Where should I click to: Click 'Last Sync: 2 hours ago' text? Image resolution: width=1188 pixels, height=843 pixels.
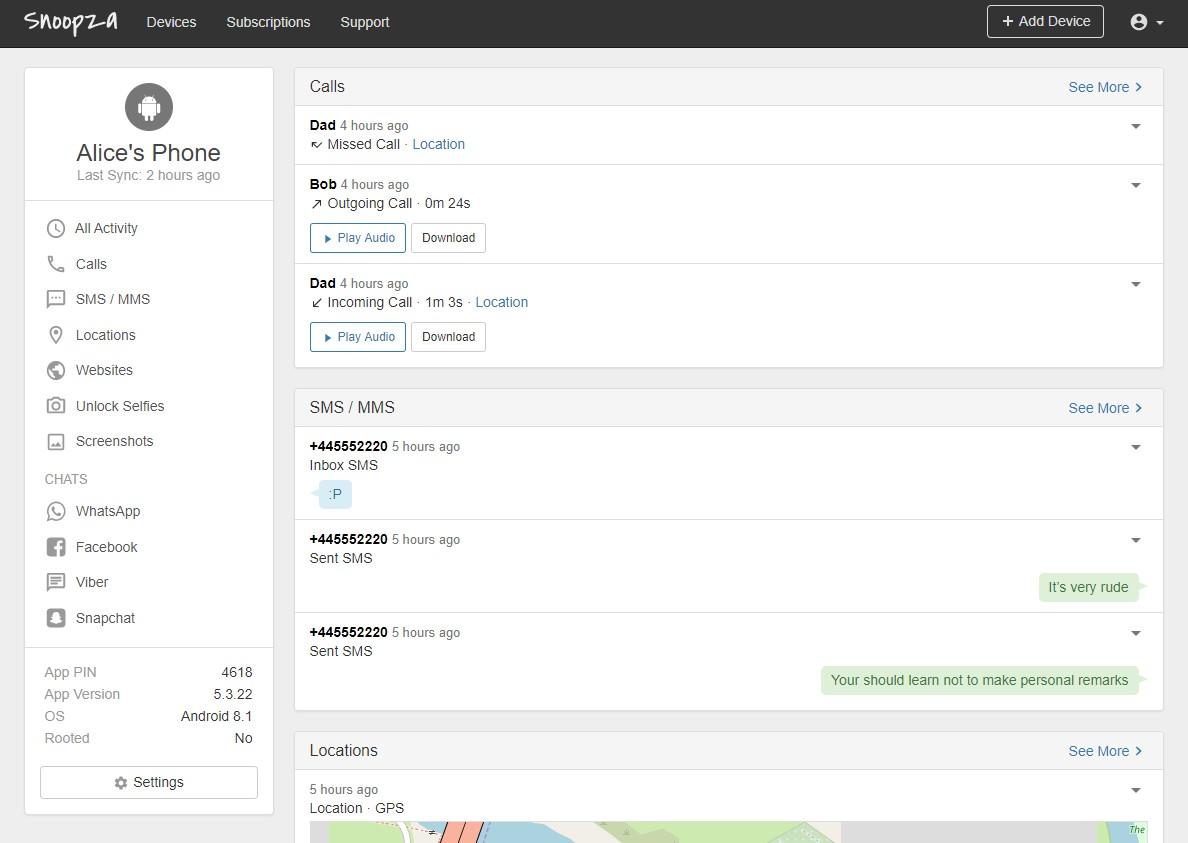148,175
